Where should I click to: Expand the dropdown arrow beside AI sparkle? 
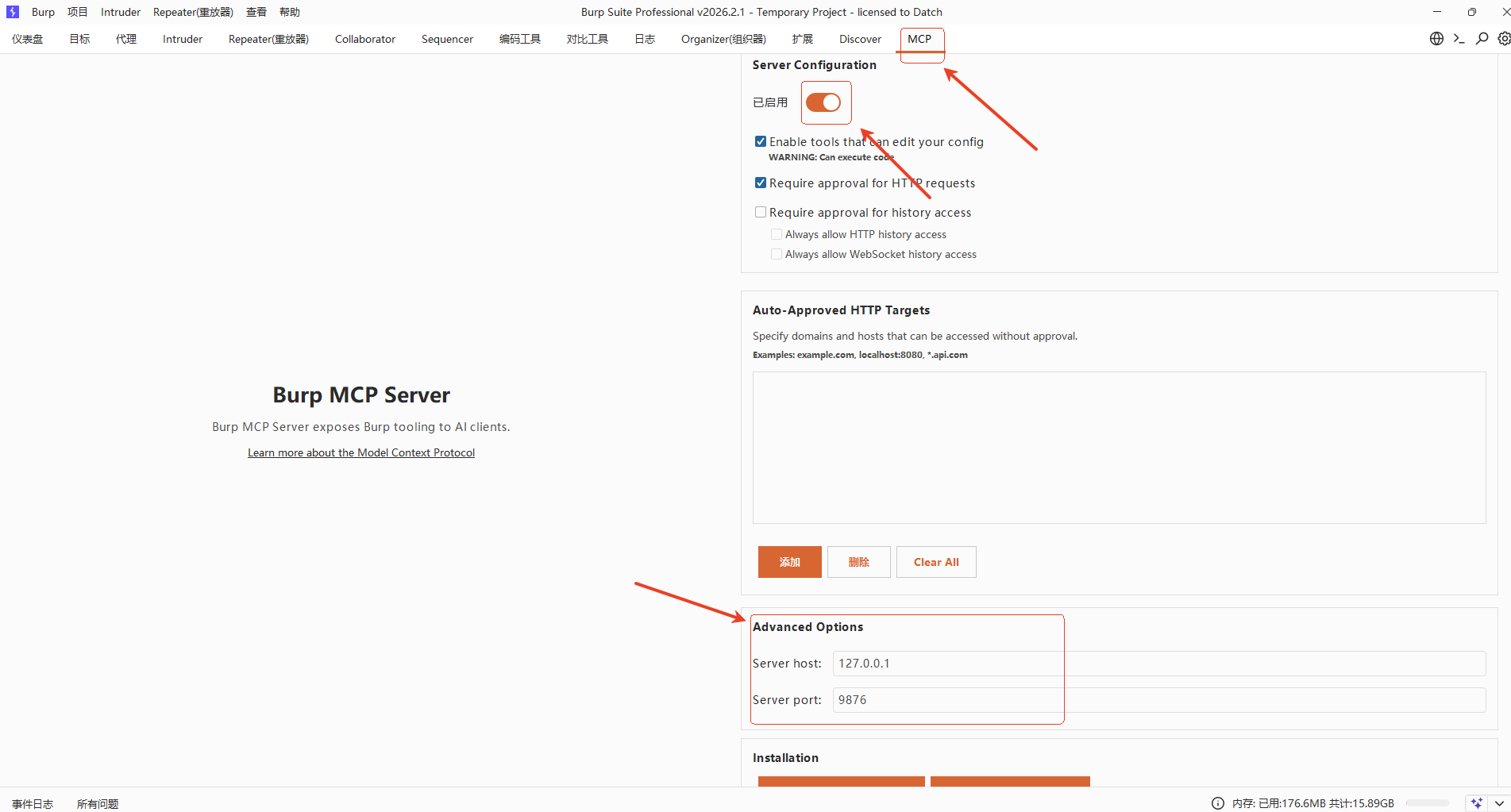[1498, 803]
